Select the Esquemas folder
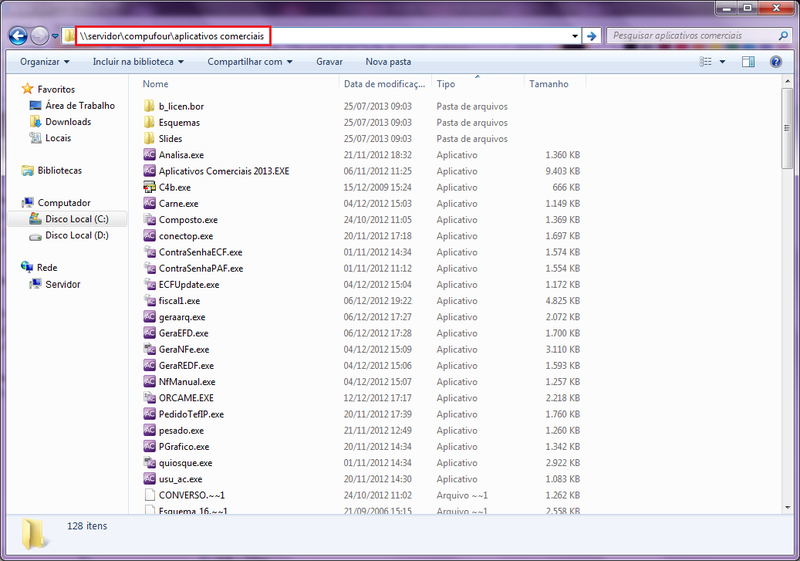Viewport: 800px width, 561px height. tap(178, 122)
